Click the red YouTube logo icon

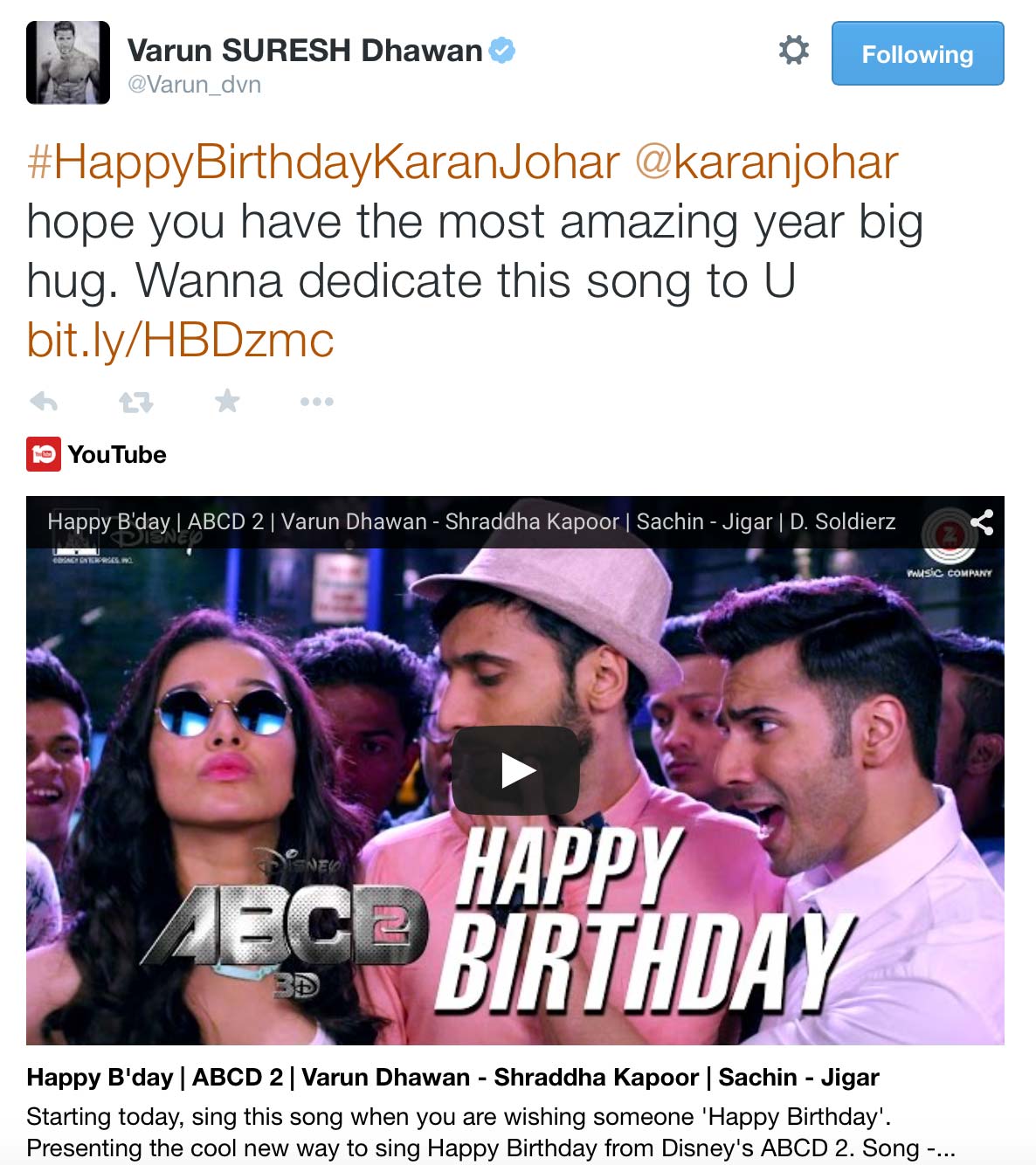coord(44,454)
